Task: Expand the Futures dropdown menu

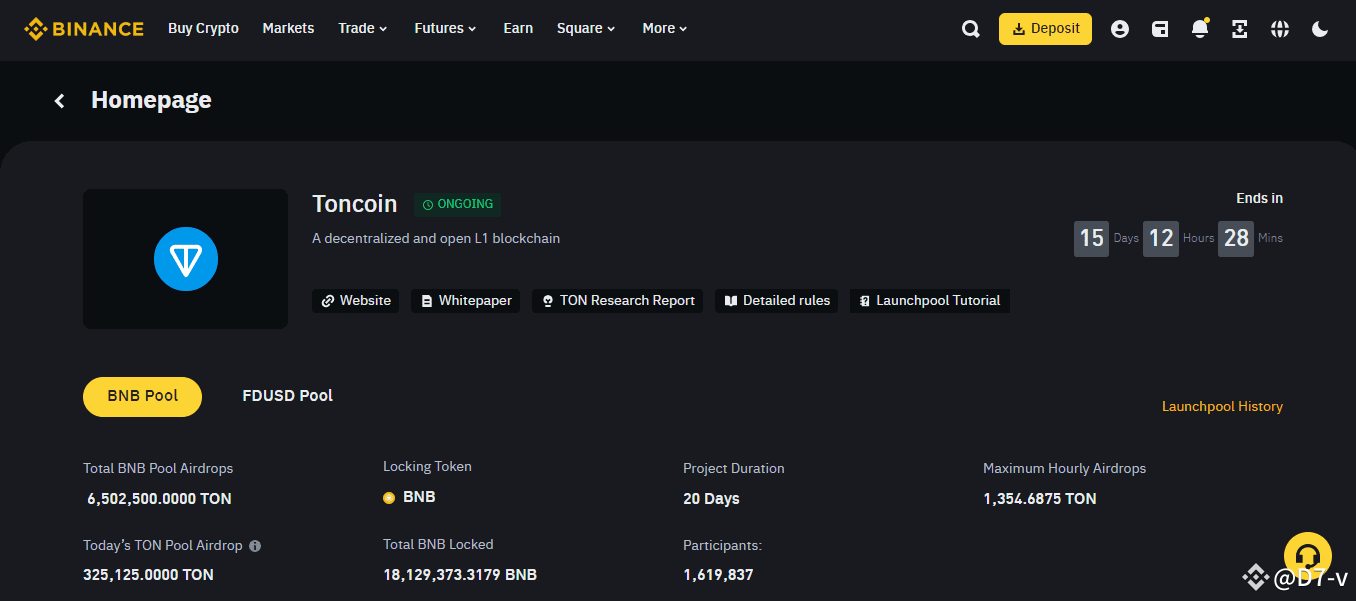Action: [x=445, y=28]
